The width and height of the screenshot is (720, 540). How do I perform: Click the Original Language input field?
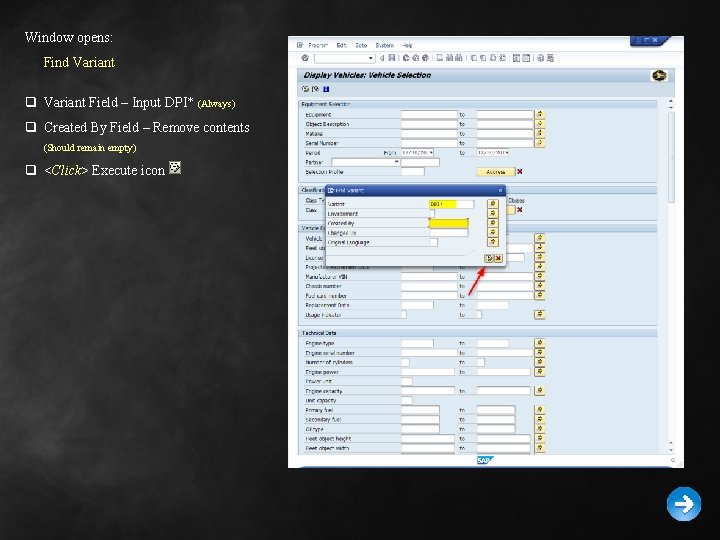click(x=433, y=242)
